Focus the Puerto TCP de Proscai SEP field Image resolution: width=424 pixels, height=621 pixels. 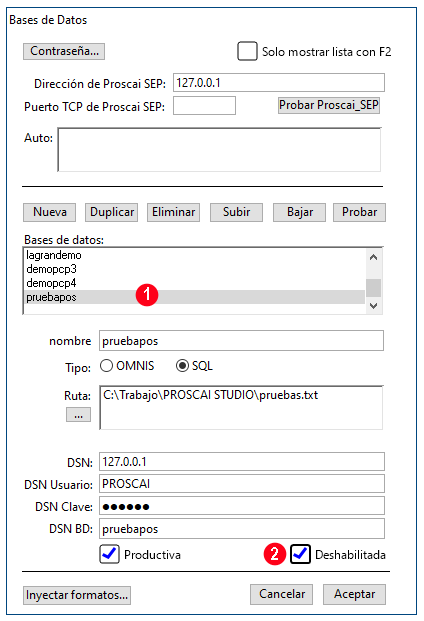coord(204,106)
